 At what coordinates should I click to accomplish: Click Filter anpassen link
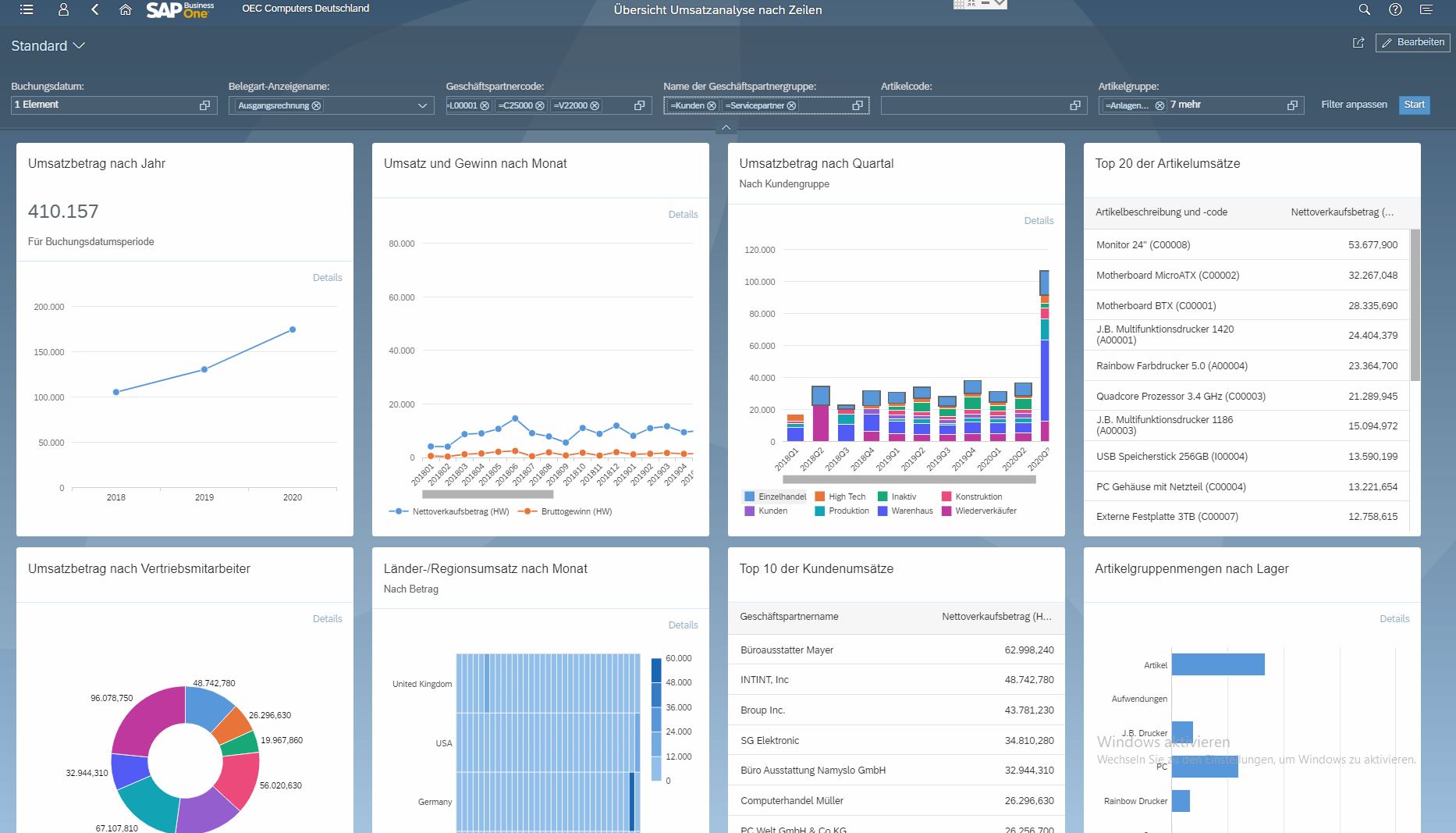[1354, 105]
